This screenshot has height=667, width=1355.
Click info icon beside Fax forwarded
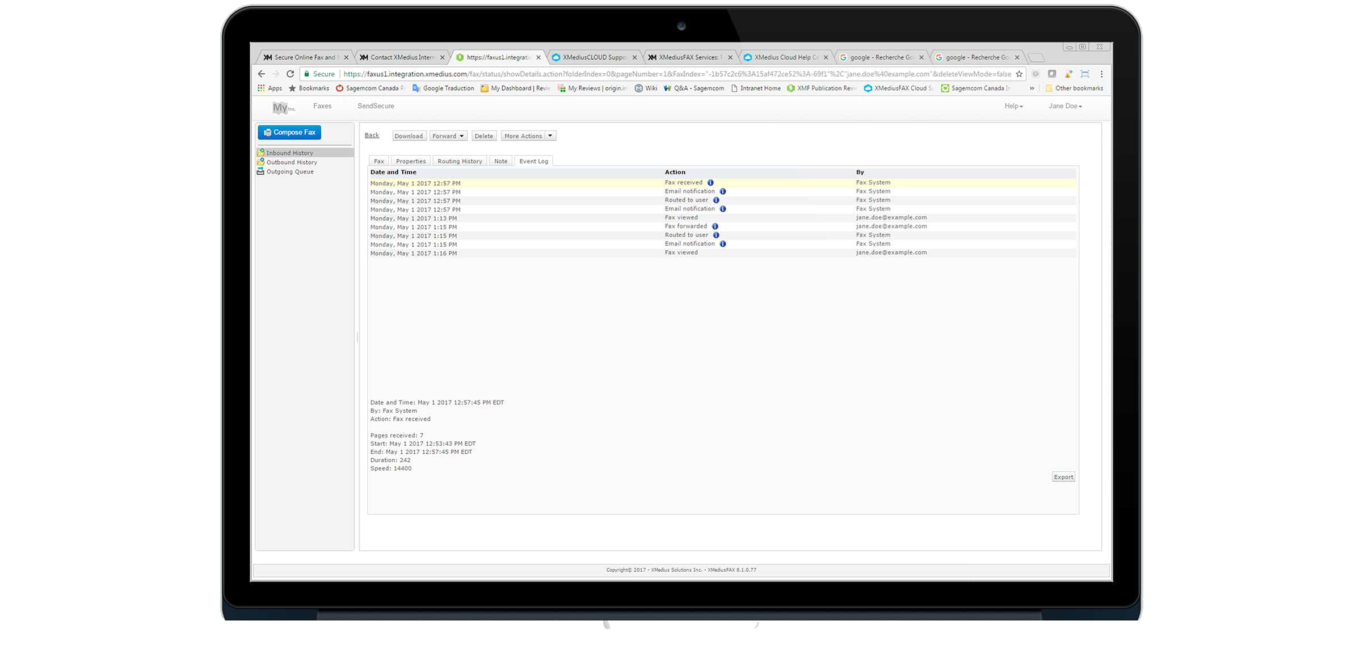[715, 227]
